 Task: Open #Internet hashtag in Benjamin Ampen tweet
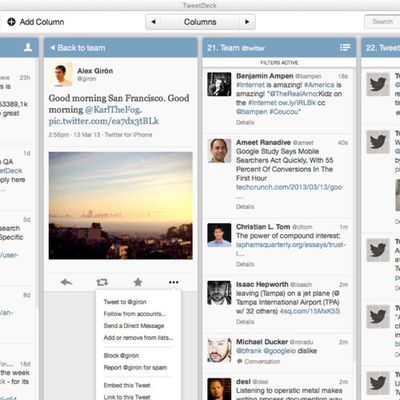(250, 85)
